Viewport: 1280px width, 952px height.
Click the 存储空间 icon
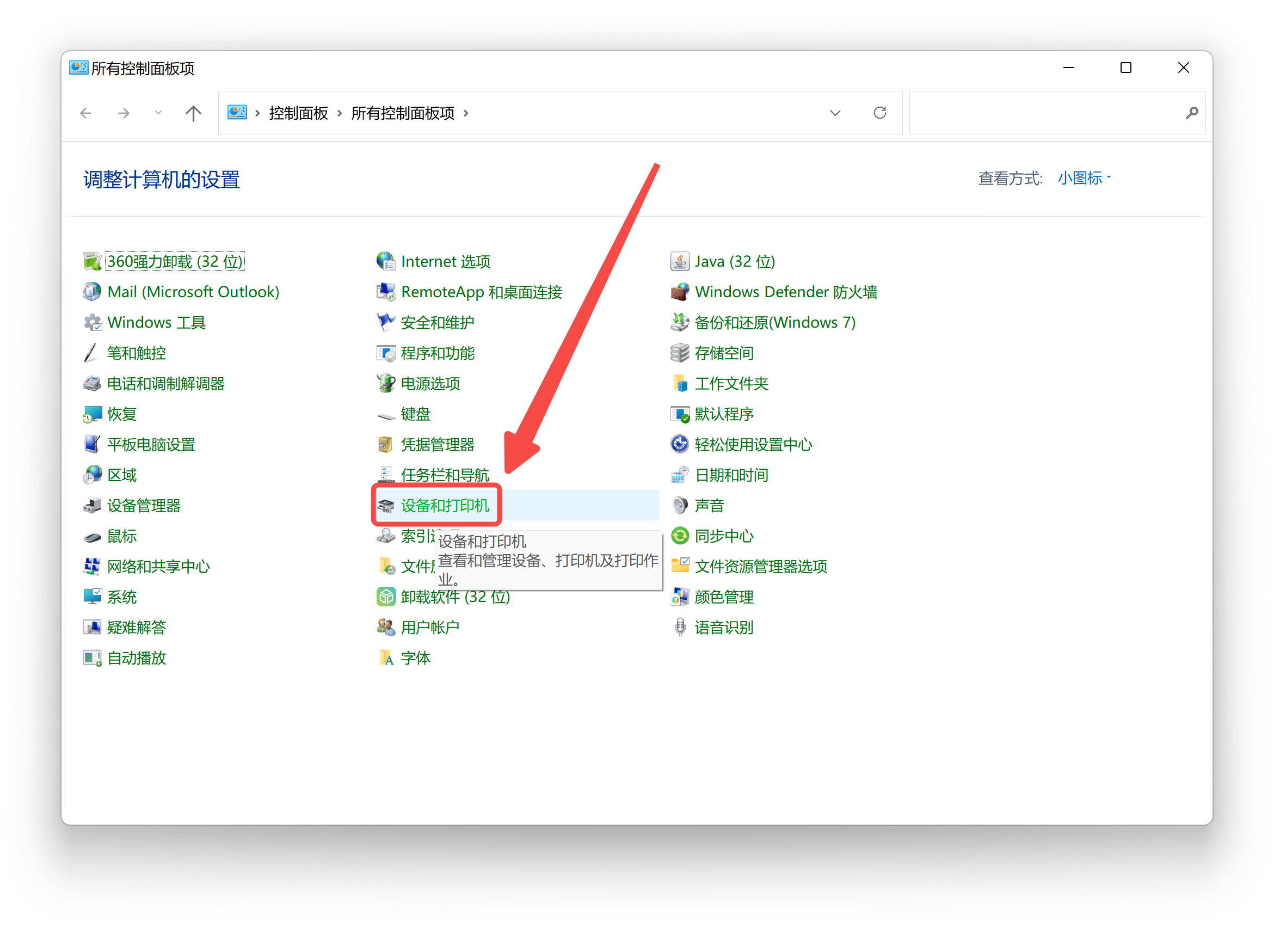[680, 353]
